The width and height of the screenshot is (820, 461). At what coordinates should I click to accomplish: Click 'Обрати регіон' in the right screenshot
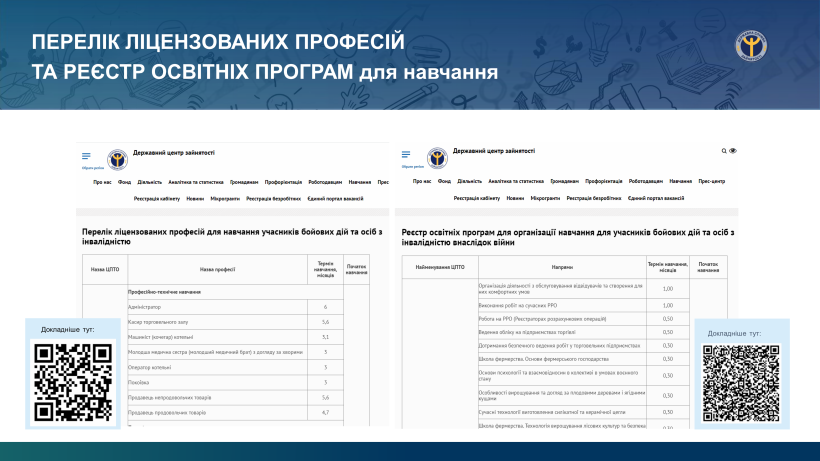413,166
